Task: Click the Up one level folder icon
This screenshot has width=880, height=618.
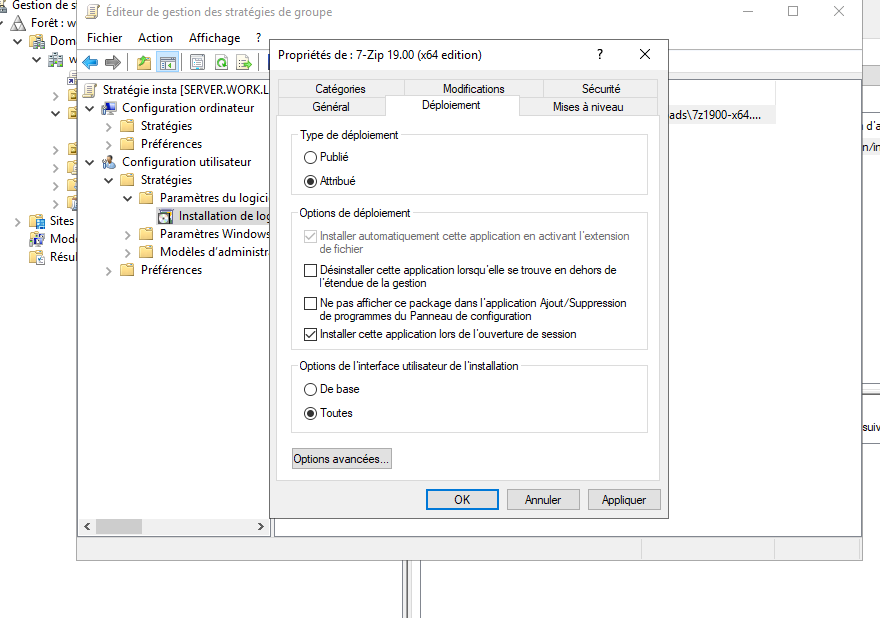Action: click(144, 62)
